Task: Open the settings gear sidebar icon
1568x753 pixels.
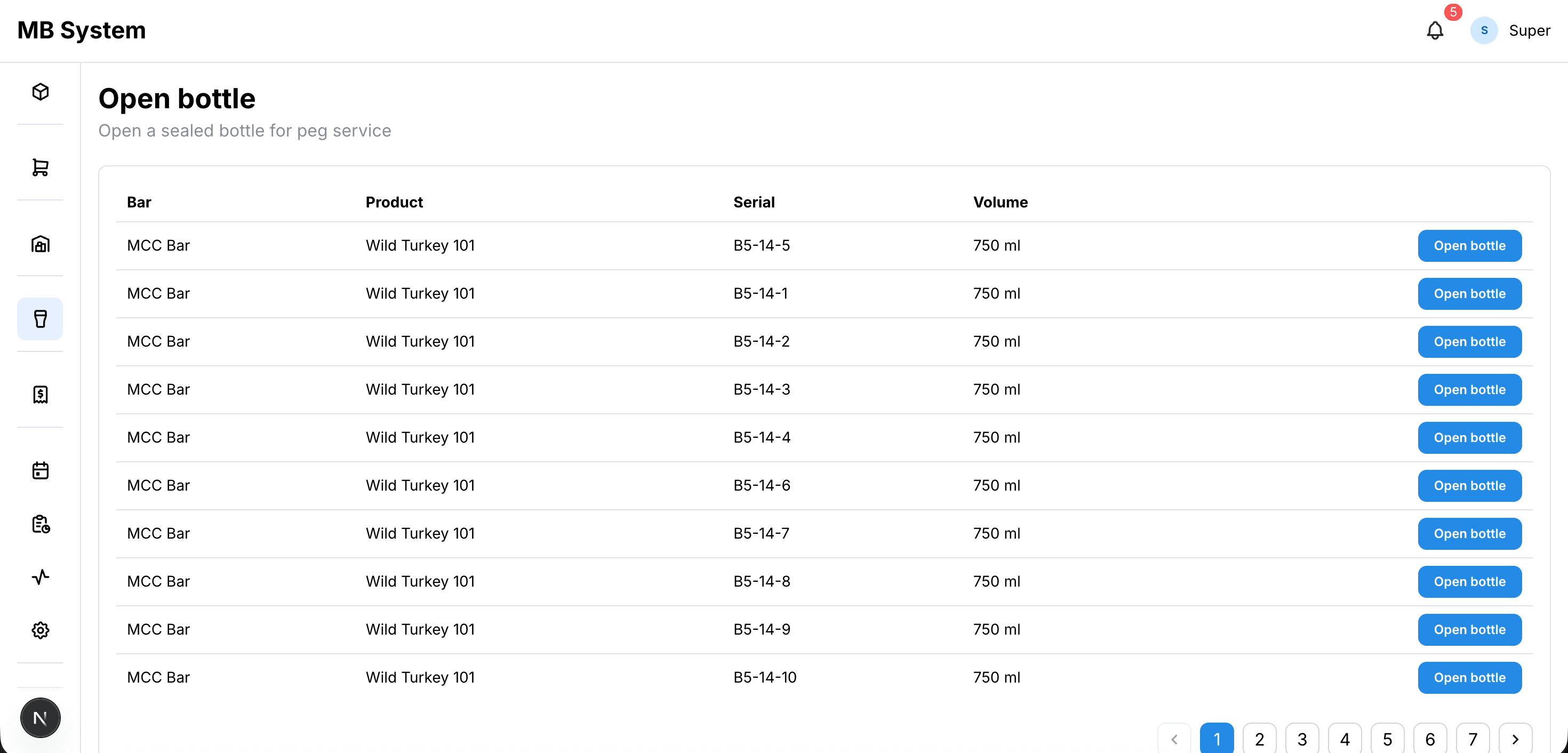Action: point(40,630)
